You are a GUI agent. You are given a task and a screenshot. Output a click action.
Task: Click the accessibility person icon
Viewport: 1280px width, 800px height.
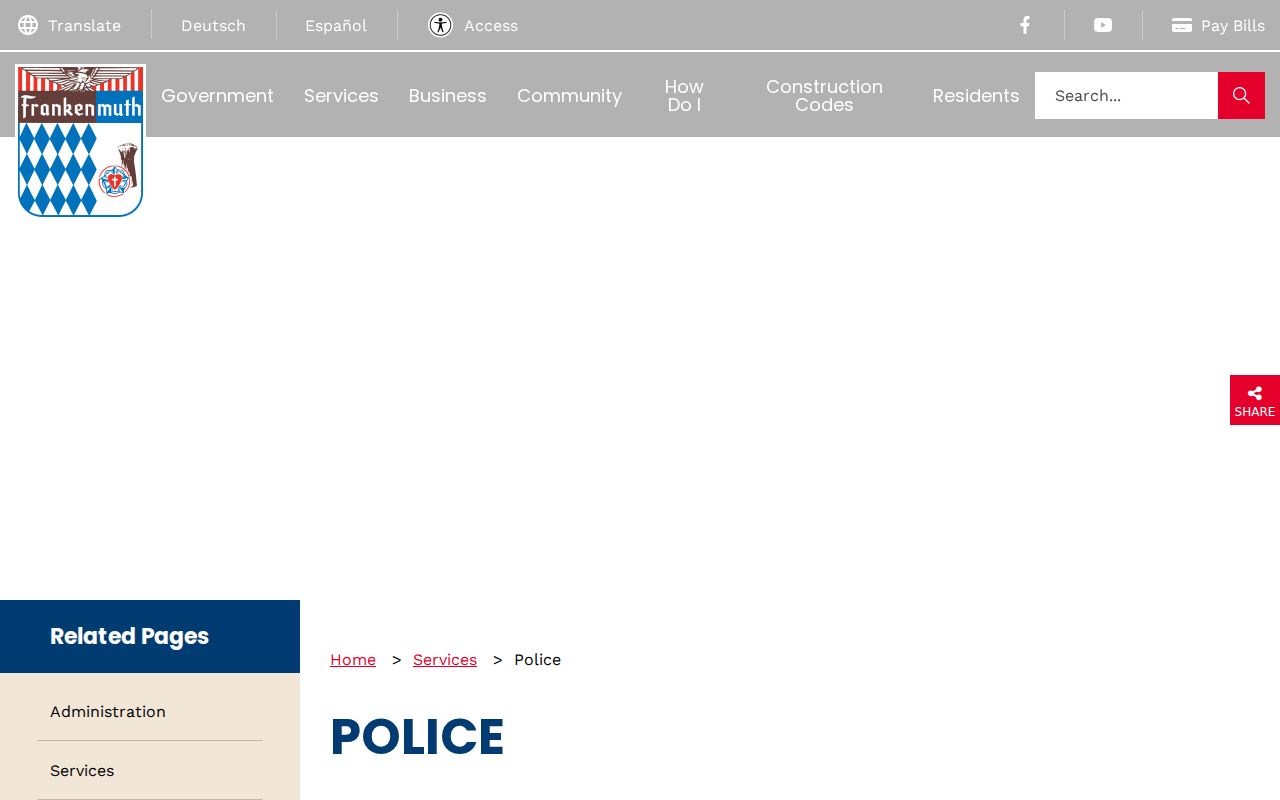[441, 25]
